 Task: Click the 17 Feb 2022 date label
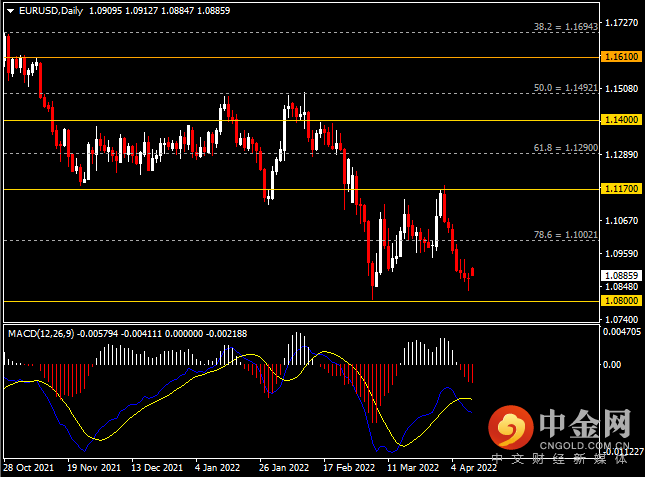click(348, 467)
